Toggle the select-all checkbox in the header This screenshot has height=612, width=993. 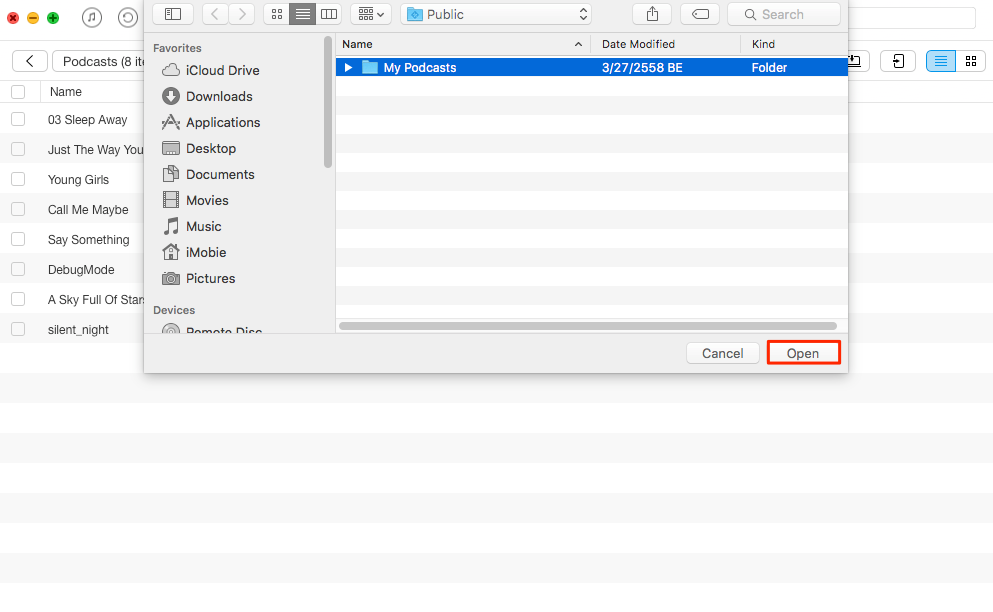(x=18, y=92)
